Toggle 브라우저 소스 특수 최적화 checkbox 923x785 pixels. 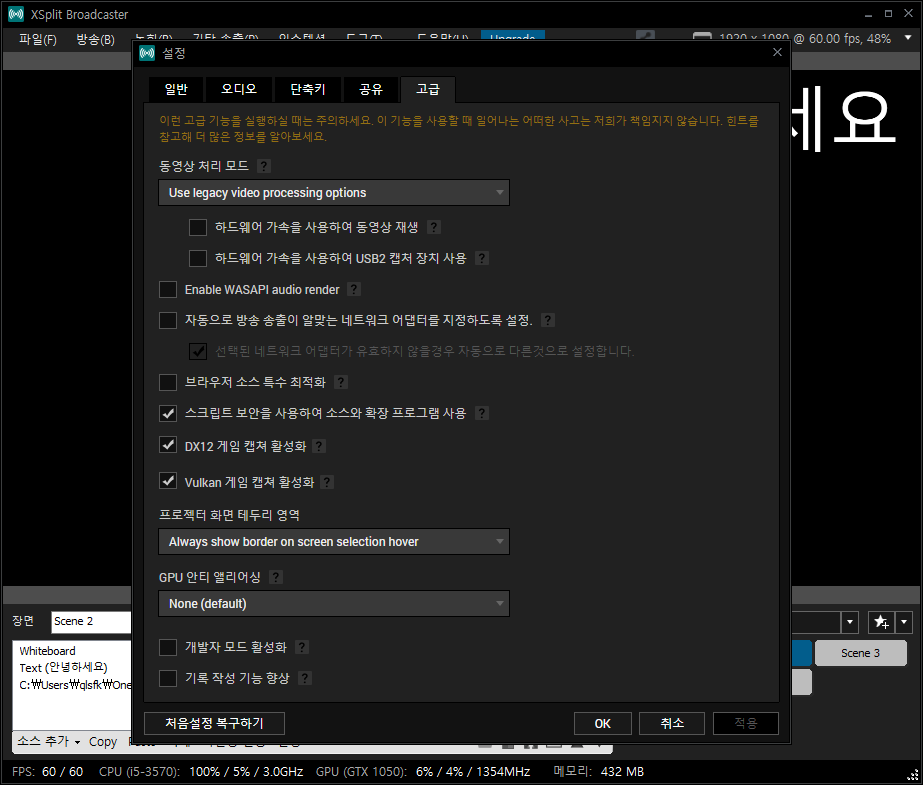(x=168, y=382)
